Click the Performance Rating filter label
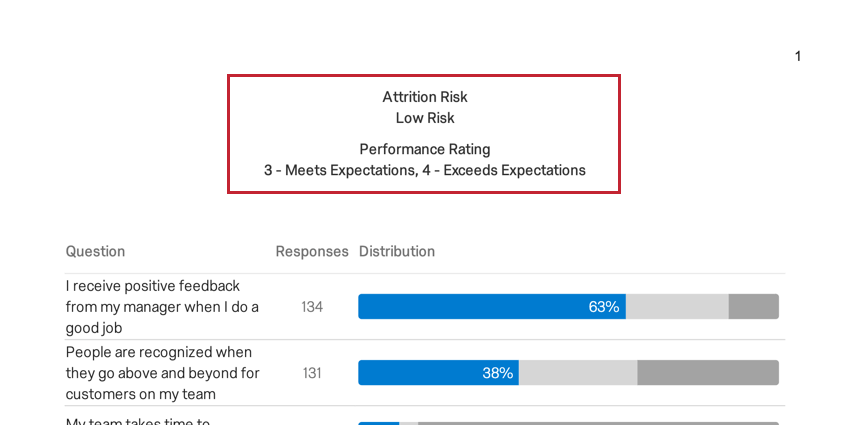The image size is (850, 425). coord(424,149)
